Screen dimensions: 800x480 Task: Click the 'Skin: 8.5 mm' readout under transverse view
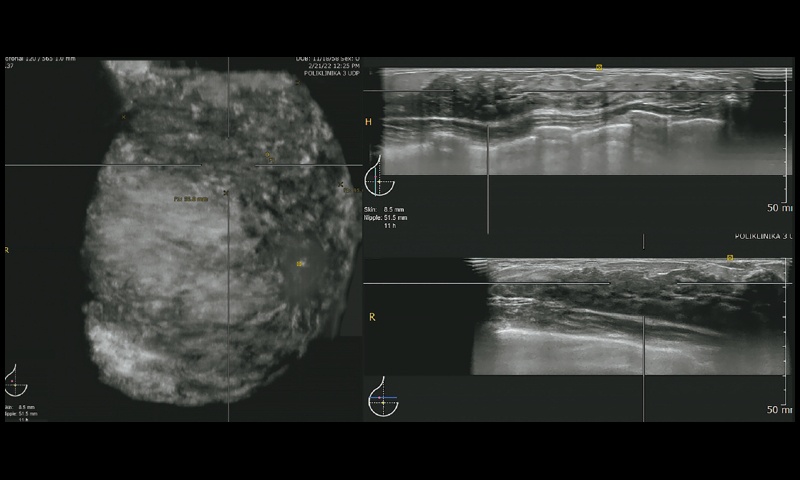(384, 210)
